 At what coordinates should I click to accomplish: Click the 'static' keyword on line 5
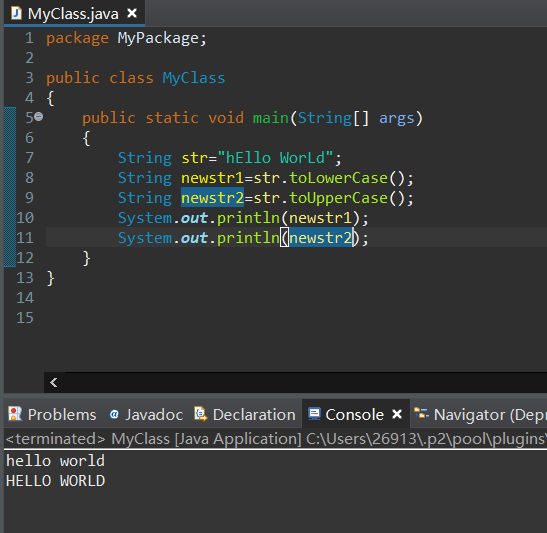coord(172,118)
